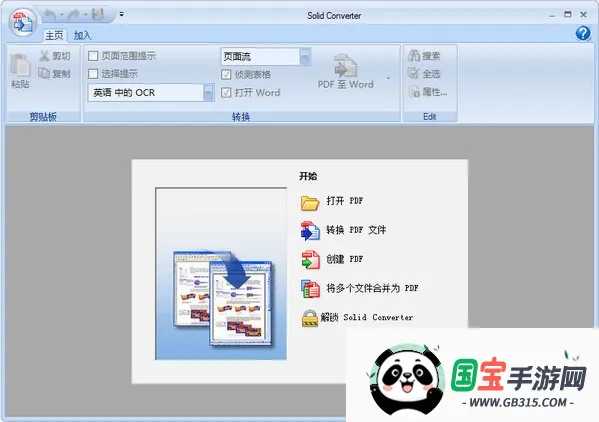This screenshot has height=422, width=599.
Task: Enable the 选择提示 checkbox
Action: coord(93,74)
